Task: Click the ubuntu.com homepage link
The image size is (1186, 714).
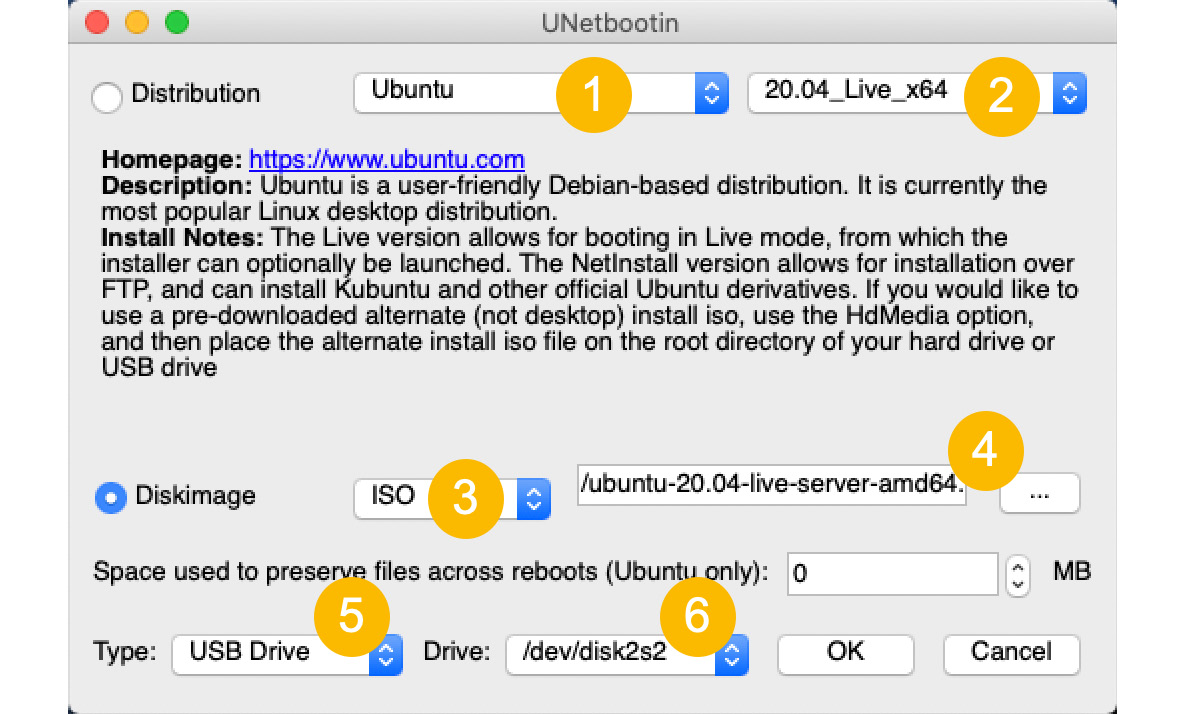Action: point(387,160)
